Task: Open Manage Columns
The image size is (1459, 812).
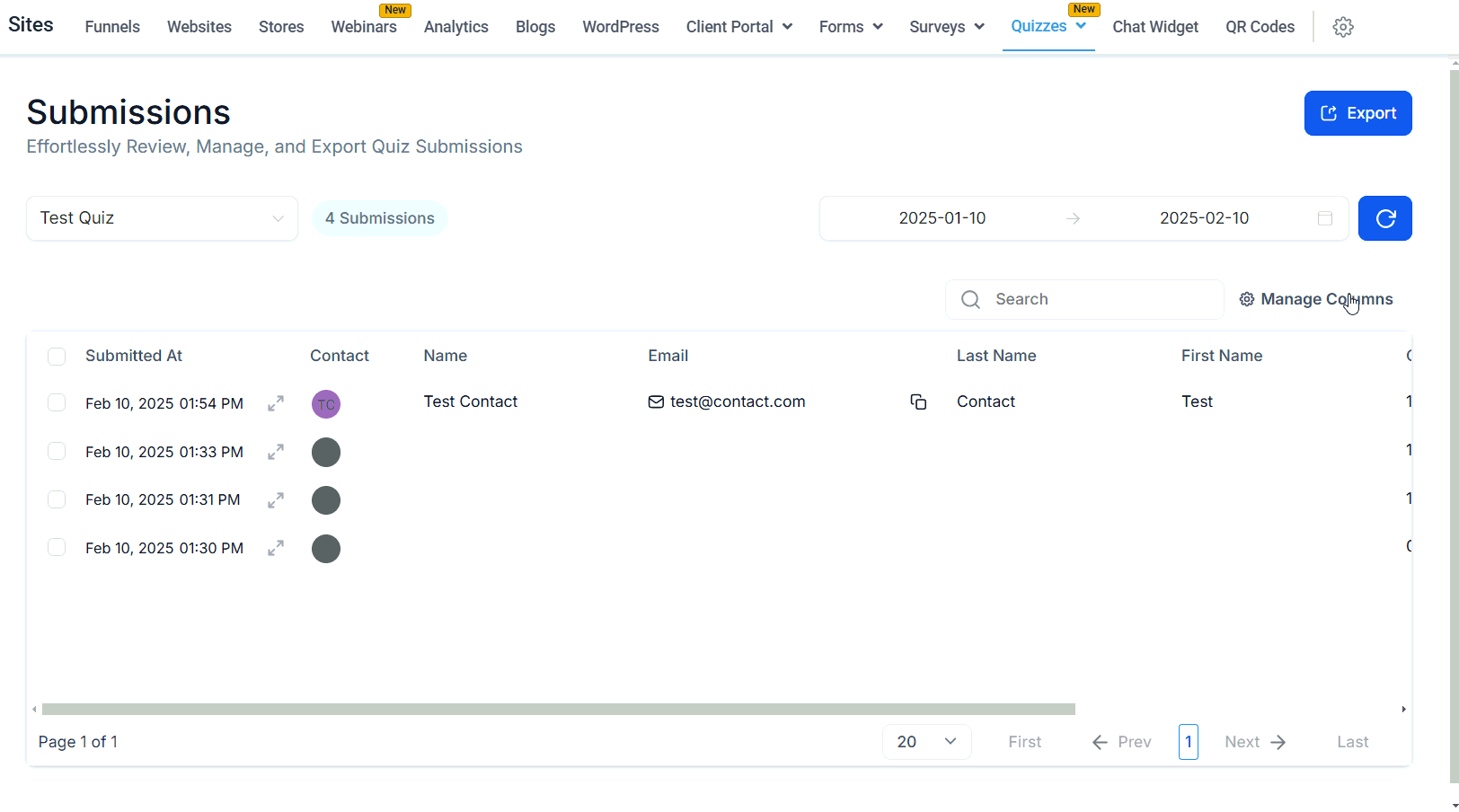Action: [1316, 299]
